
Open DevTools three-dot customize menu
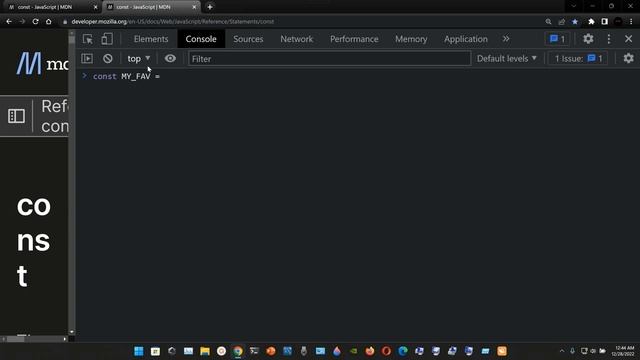pos(609,39)
